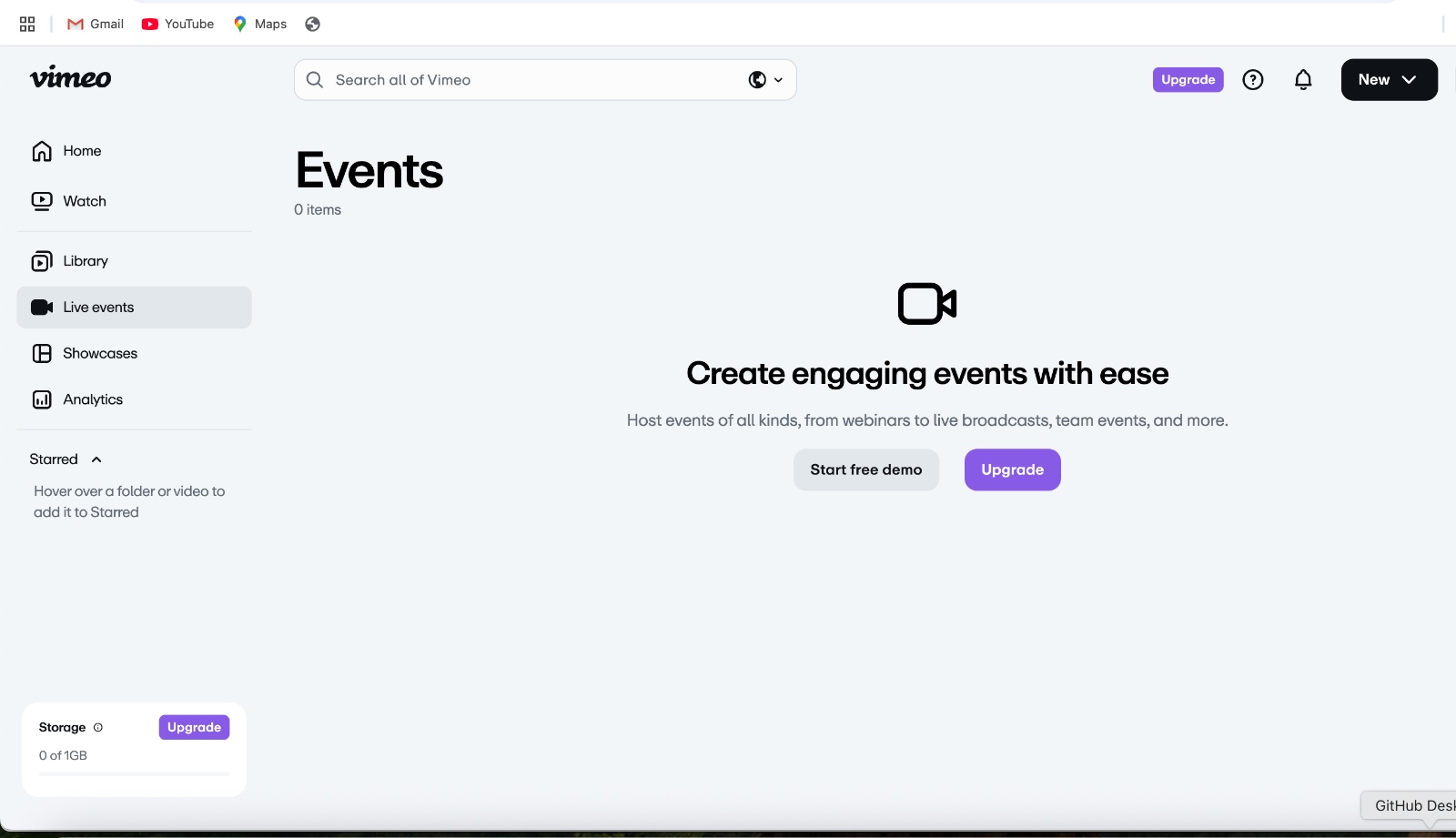The width and height of the screenshot is (1456, 838).
Task: Click the globe bookmark icon
Action: point(312,25)
